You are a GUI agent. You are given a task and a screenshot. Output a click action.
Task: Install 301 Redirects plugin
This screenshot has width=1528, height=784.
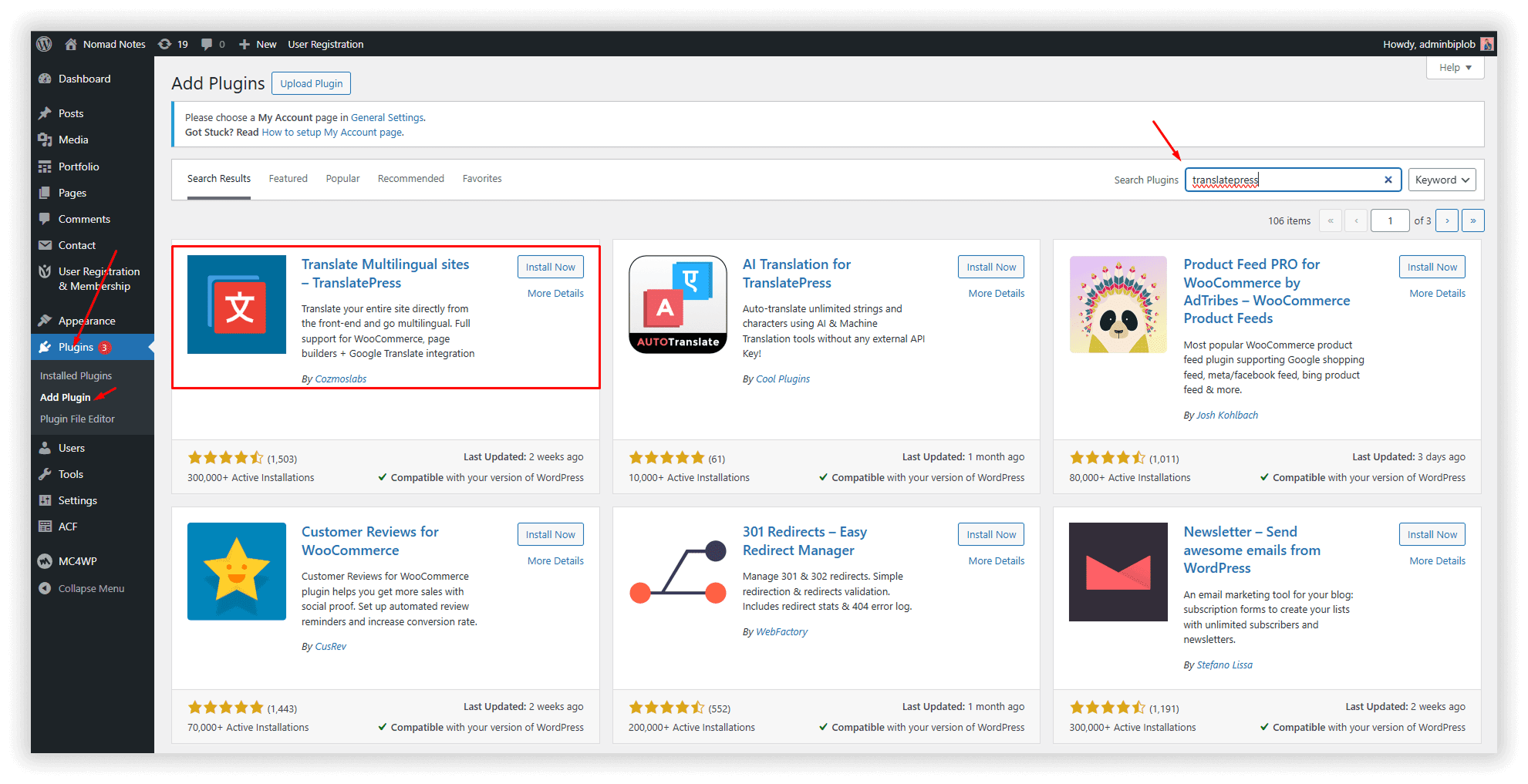(x=991, y=534)
